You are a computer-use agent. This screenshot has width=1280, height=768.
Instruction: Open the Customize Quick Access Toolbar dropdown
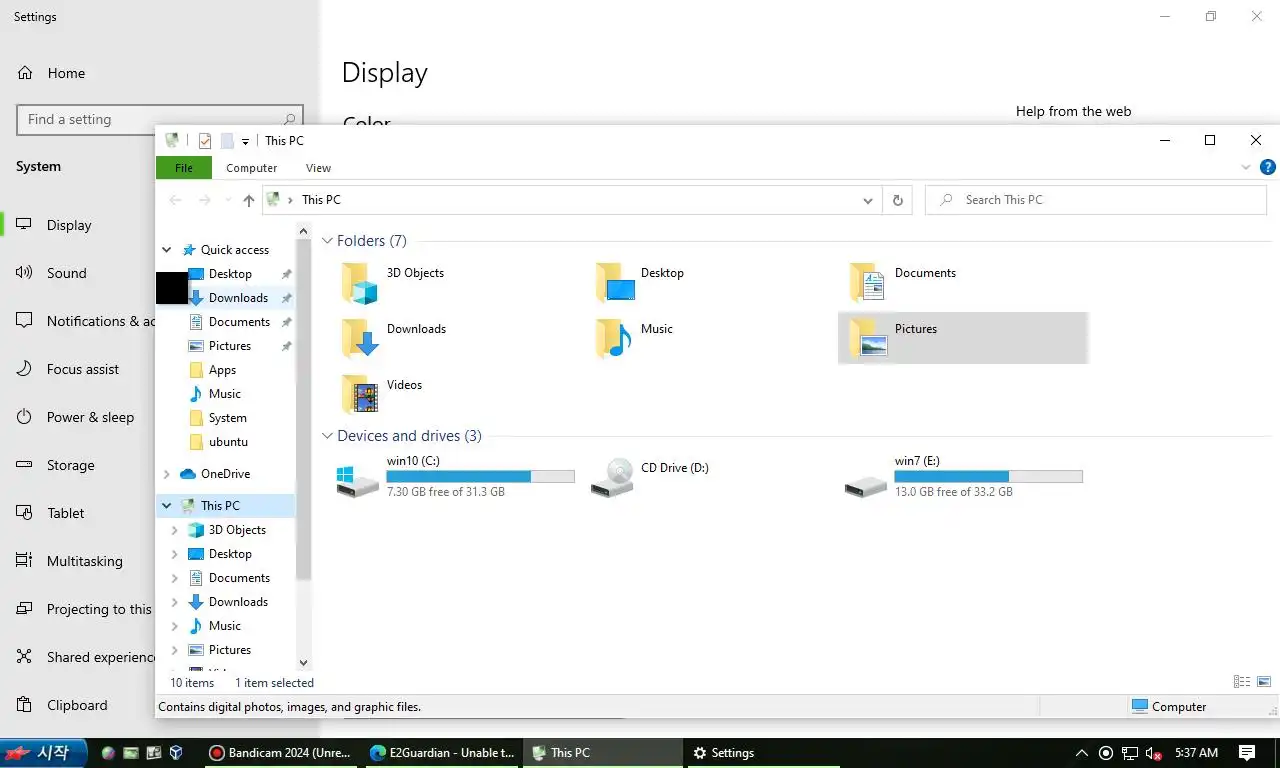(245, 142)
